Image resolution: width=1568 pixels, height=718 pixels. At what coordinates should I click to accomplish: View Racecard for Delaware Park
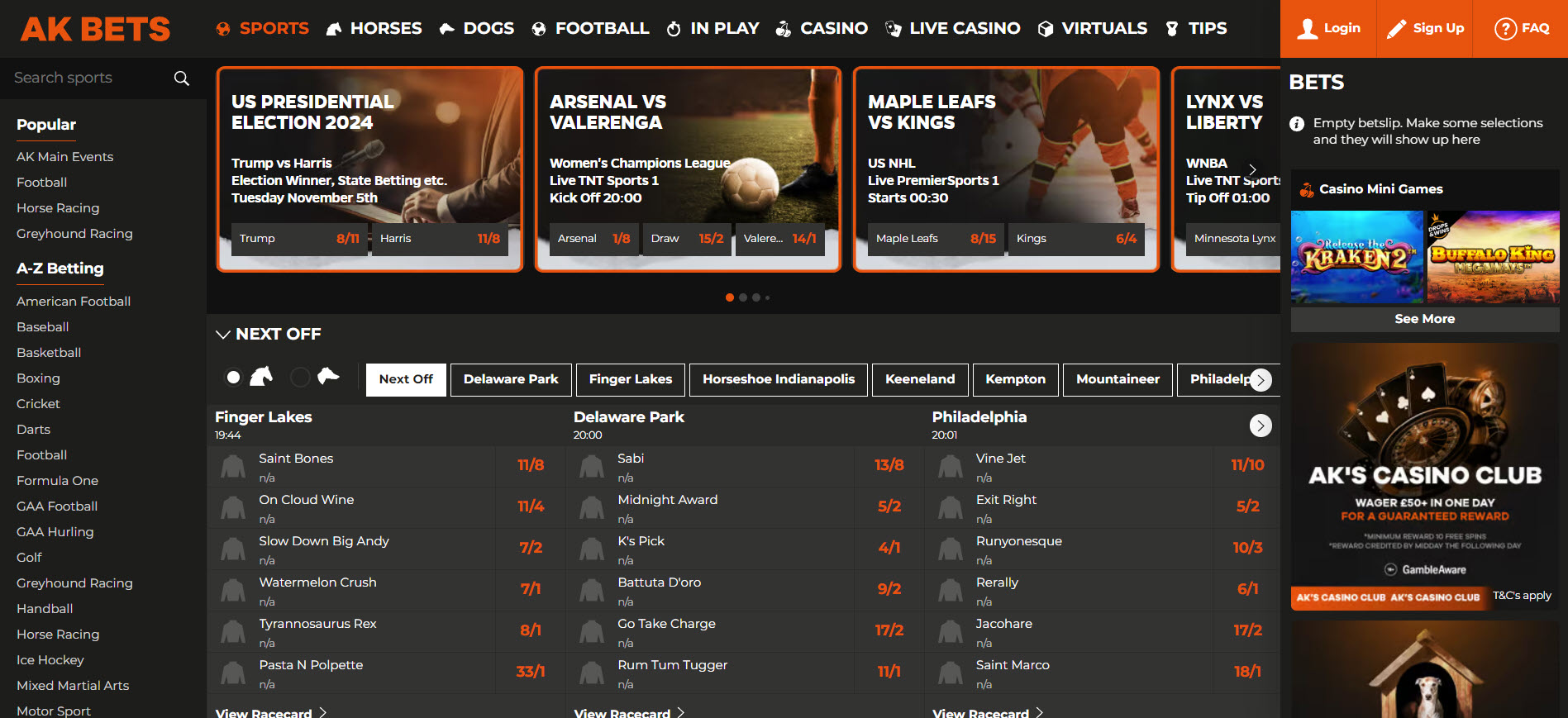pyautogui.click(x=630, y=712)
